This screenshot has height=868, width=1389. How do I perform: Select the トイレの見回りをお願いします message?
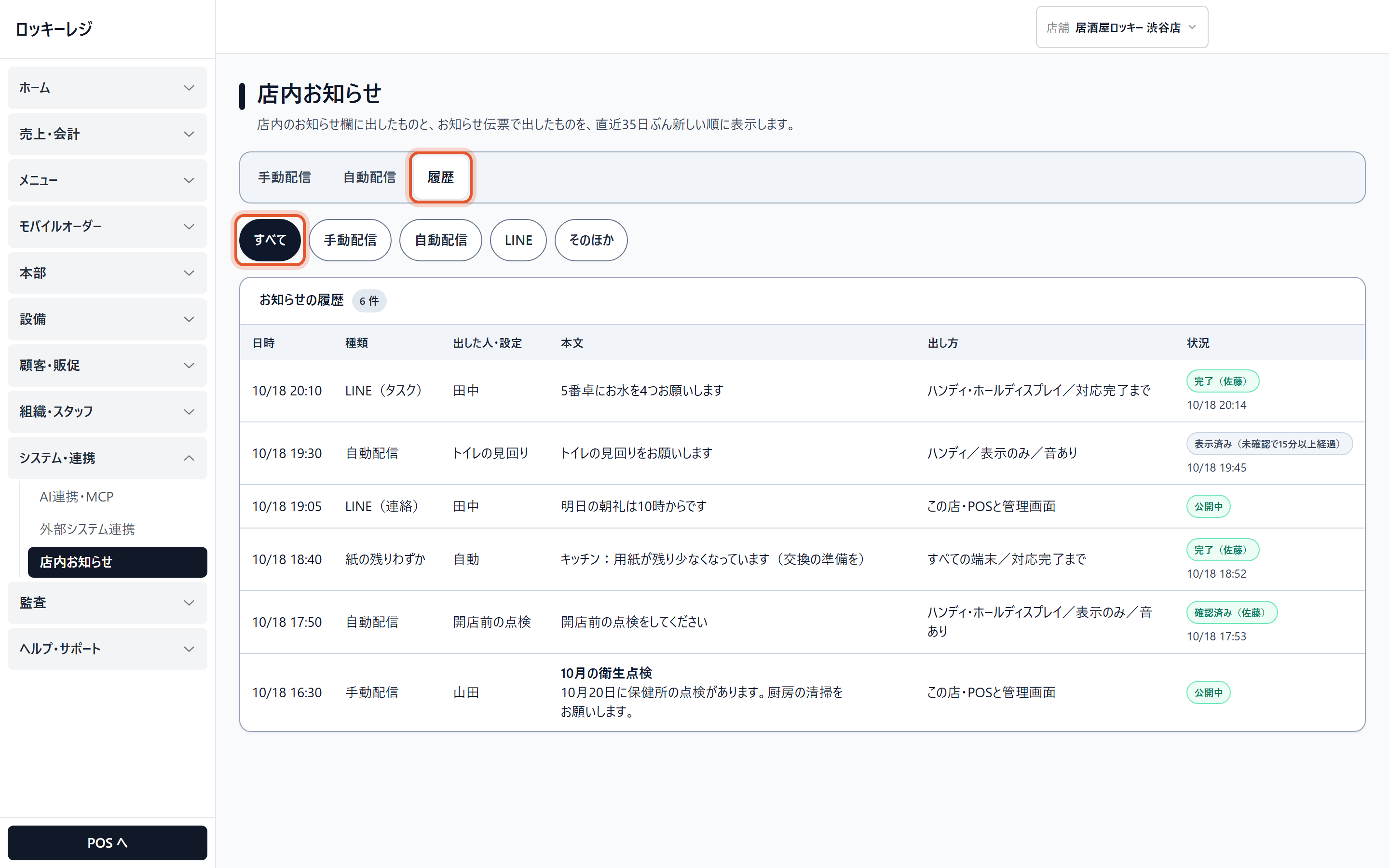pos(636,453)
